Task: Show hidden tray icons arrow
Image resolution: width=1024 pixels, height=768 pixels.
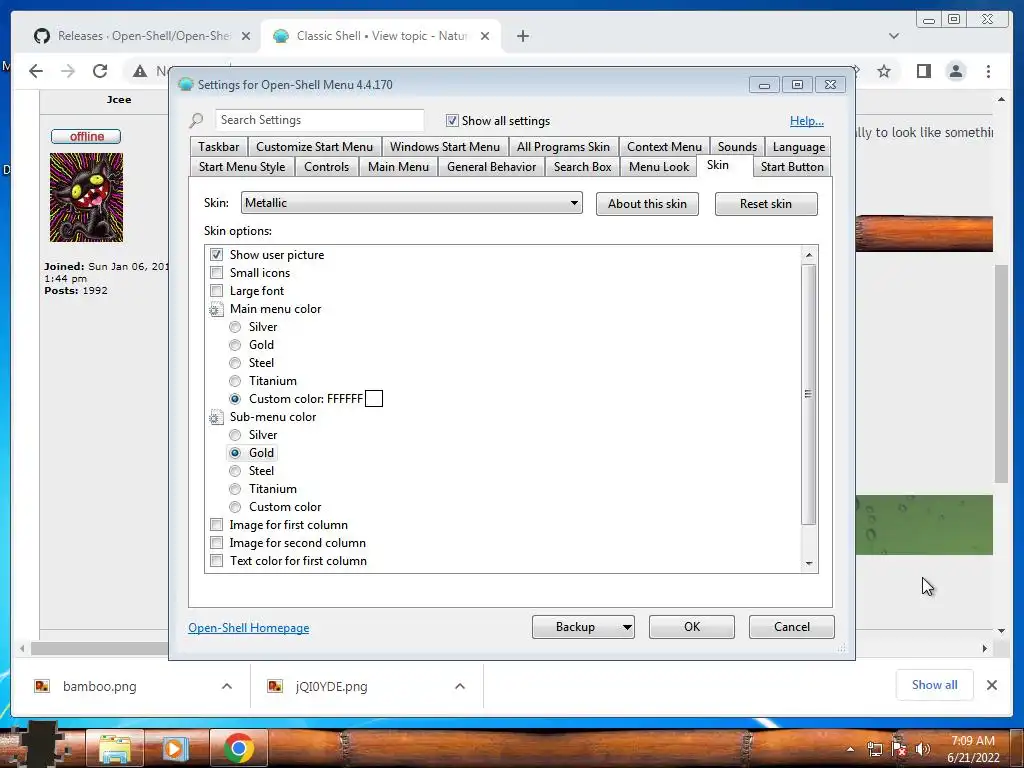Action: click(x=850, y=749)
